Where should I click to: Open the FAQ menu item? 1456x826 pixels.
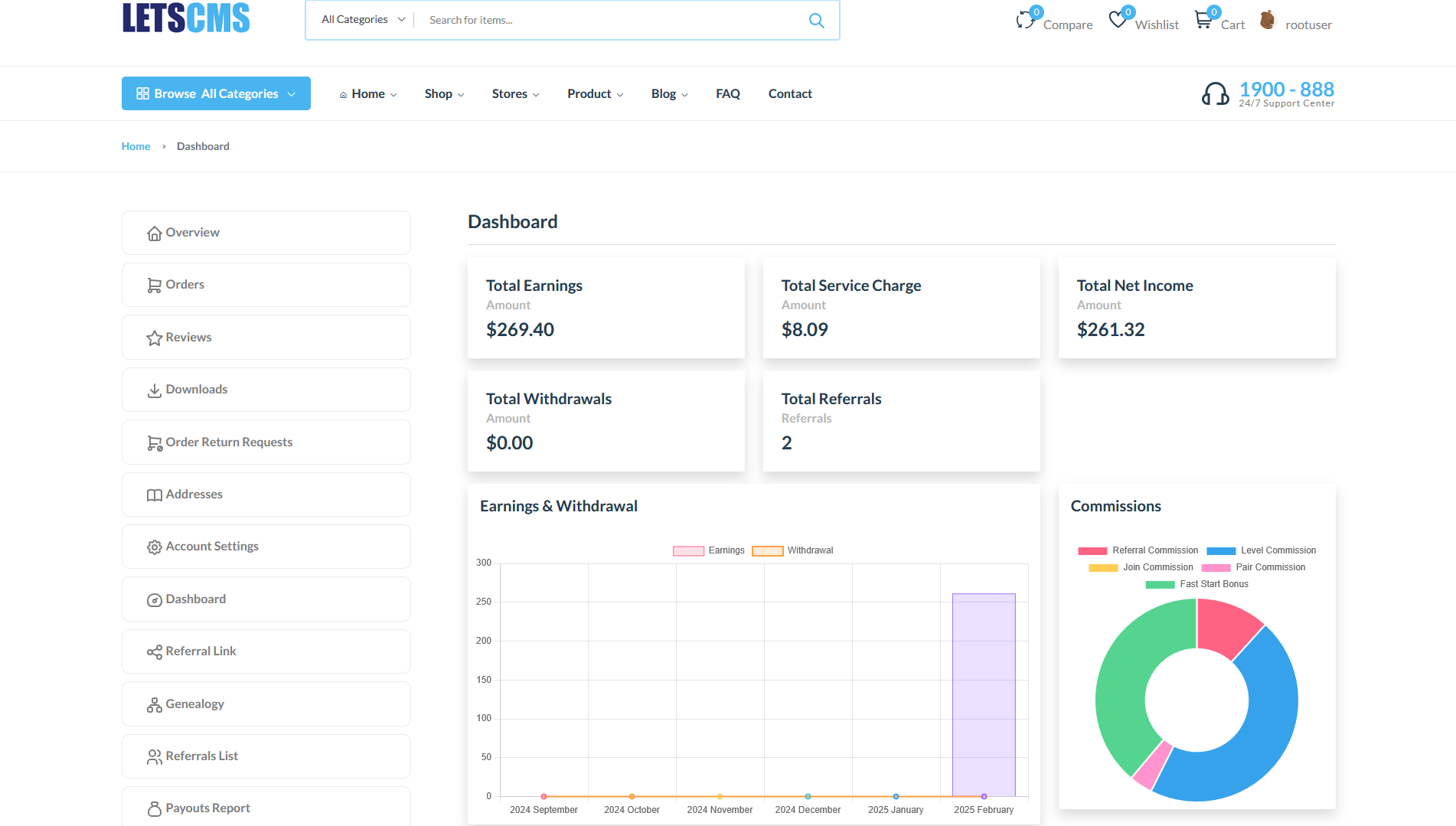(x=727, y=93)
